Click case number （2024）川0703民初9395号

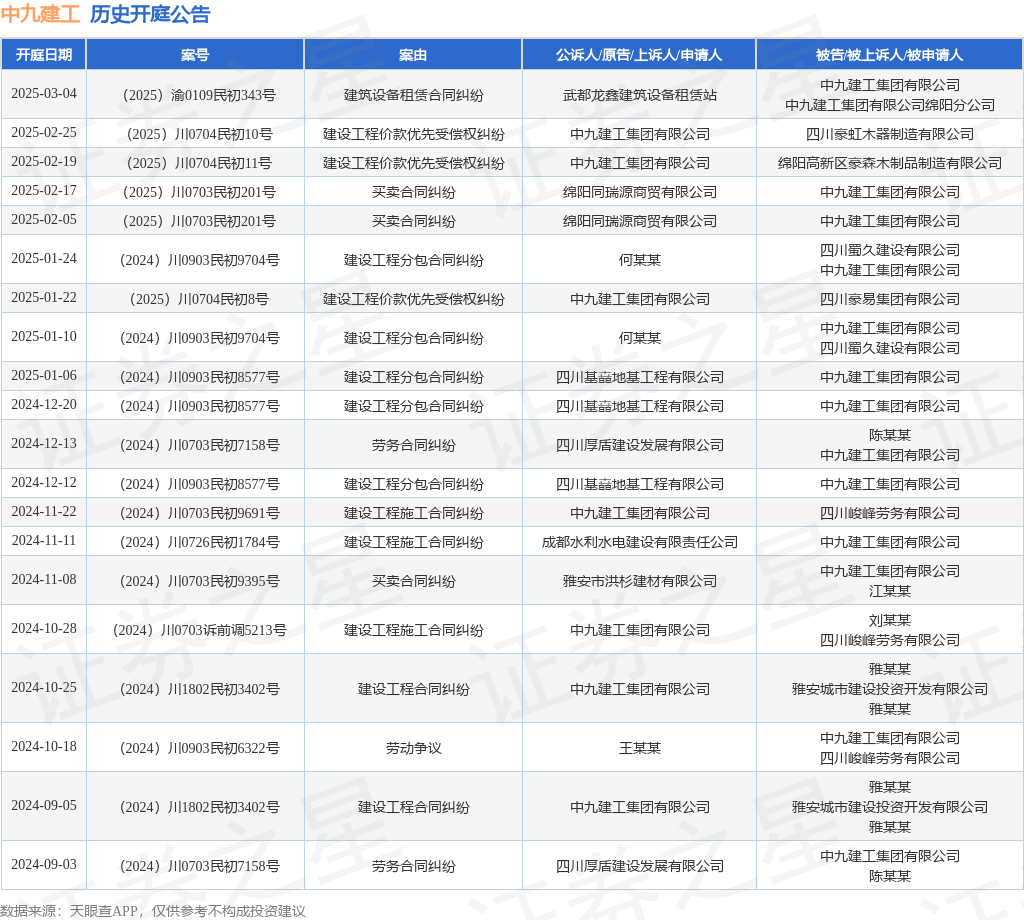199,581
